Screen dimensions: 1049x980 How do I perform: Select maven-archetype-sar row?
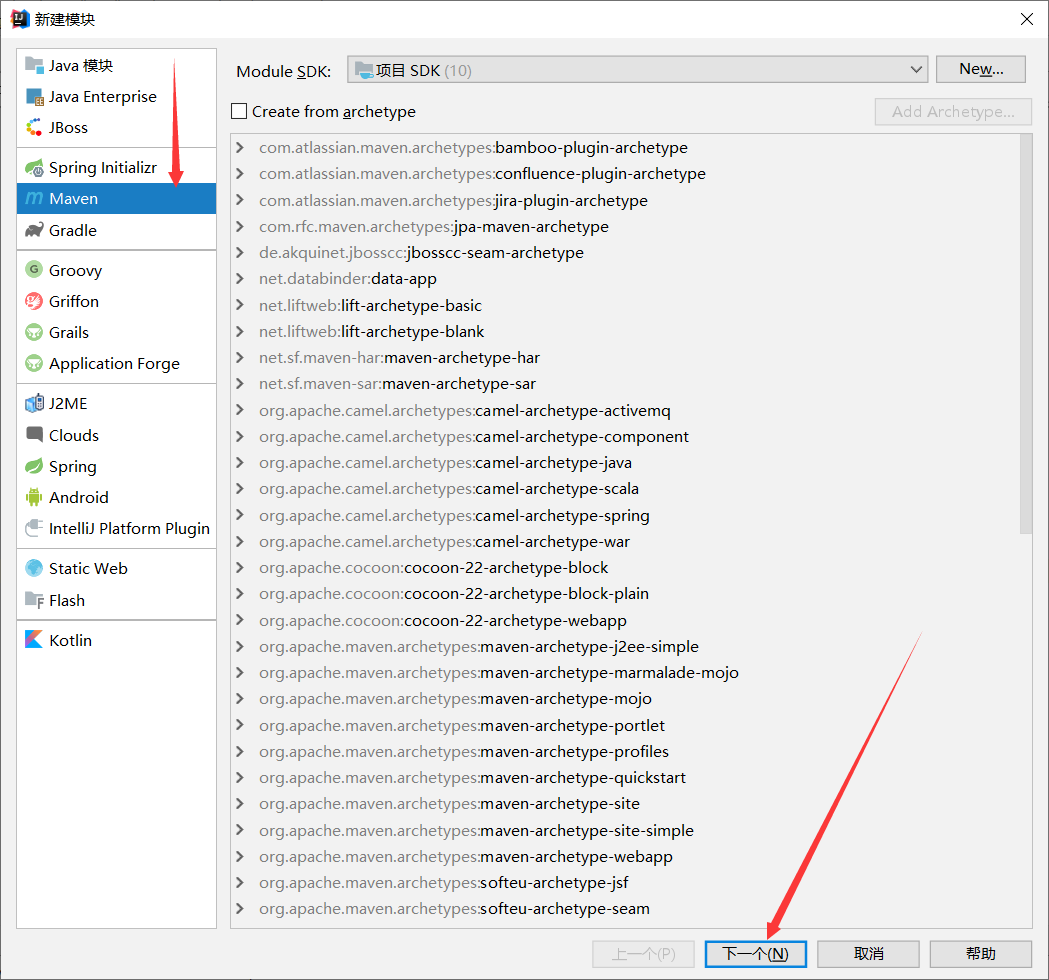pos(625,383)
